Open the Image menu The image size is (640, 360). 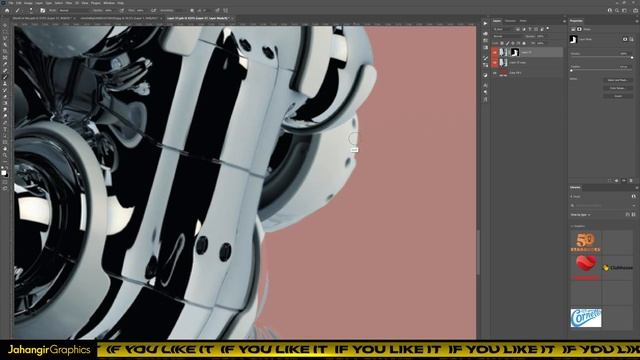click(x=28, y=2)
